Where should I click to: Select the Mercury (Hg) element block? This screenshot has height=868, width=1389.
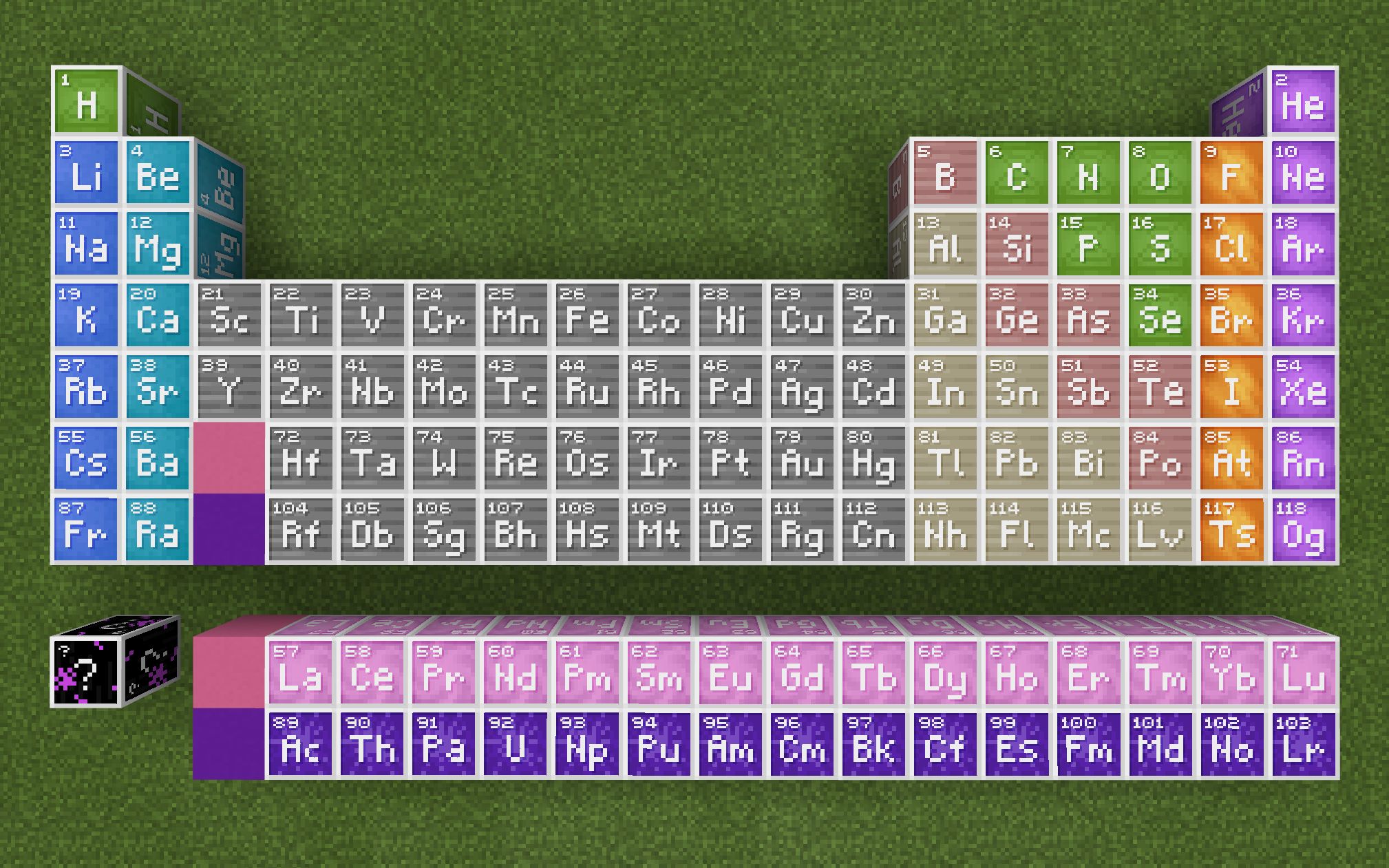(x=873, y=458)
